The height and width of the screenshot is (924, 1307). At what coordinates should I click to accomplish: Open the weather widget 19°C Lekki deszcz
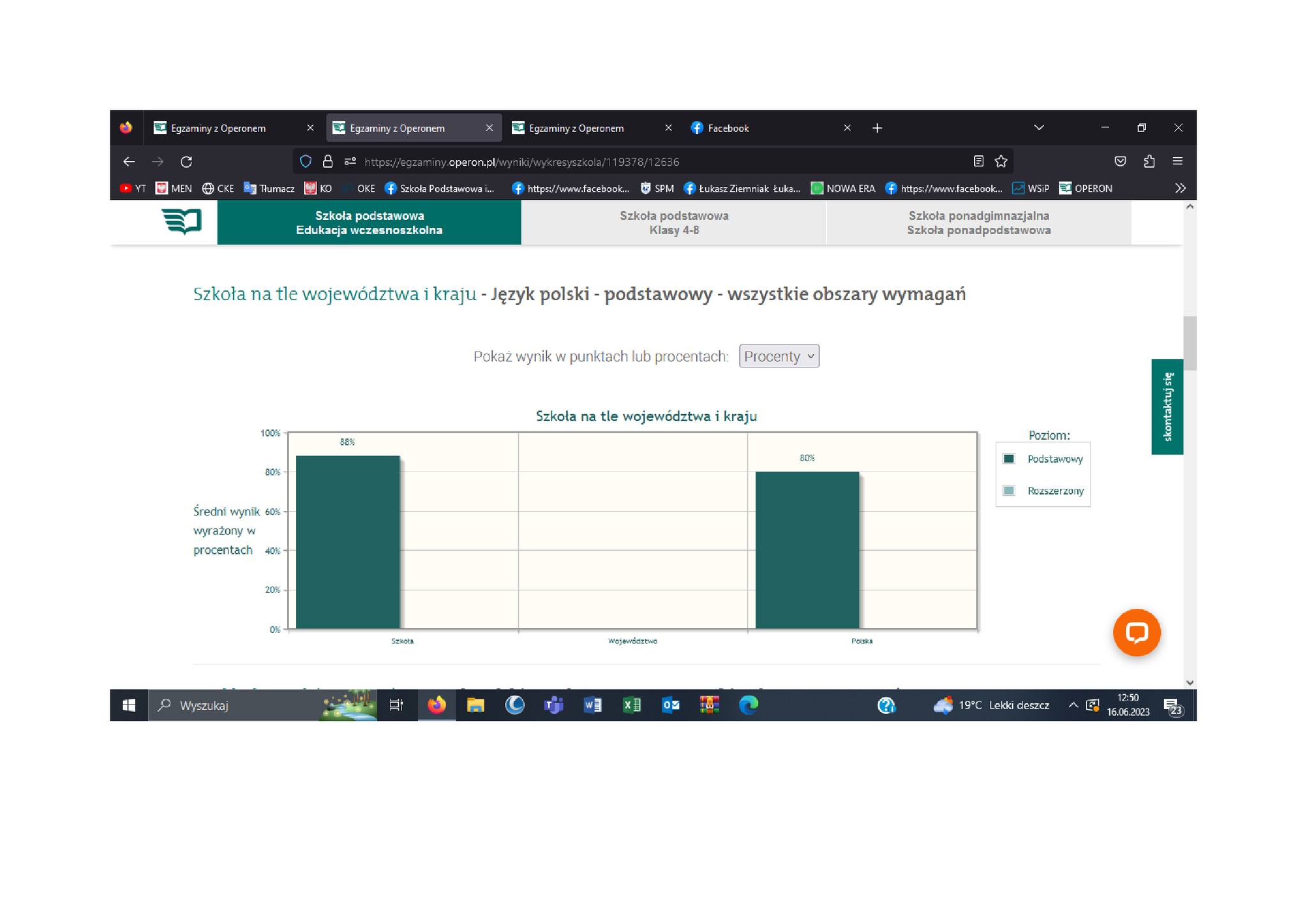[991, 705]
